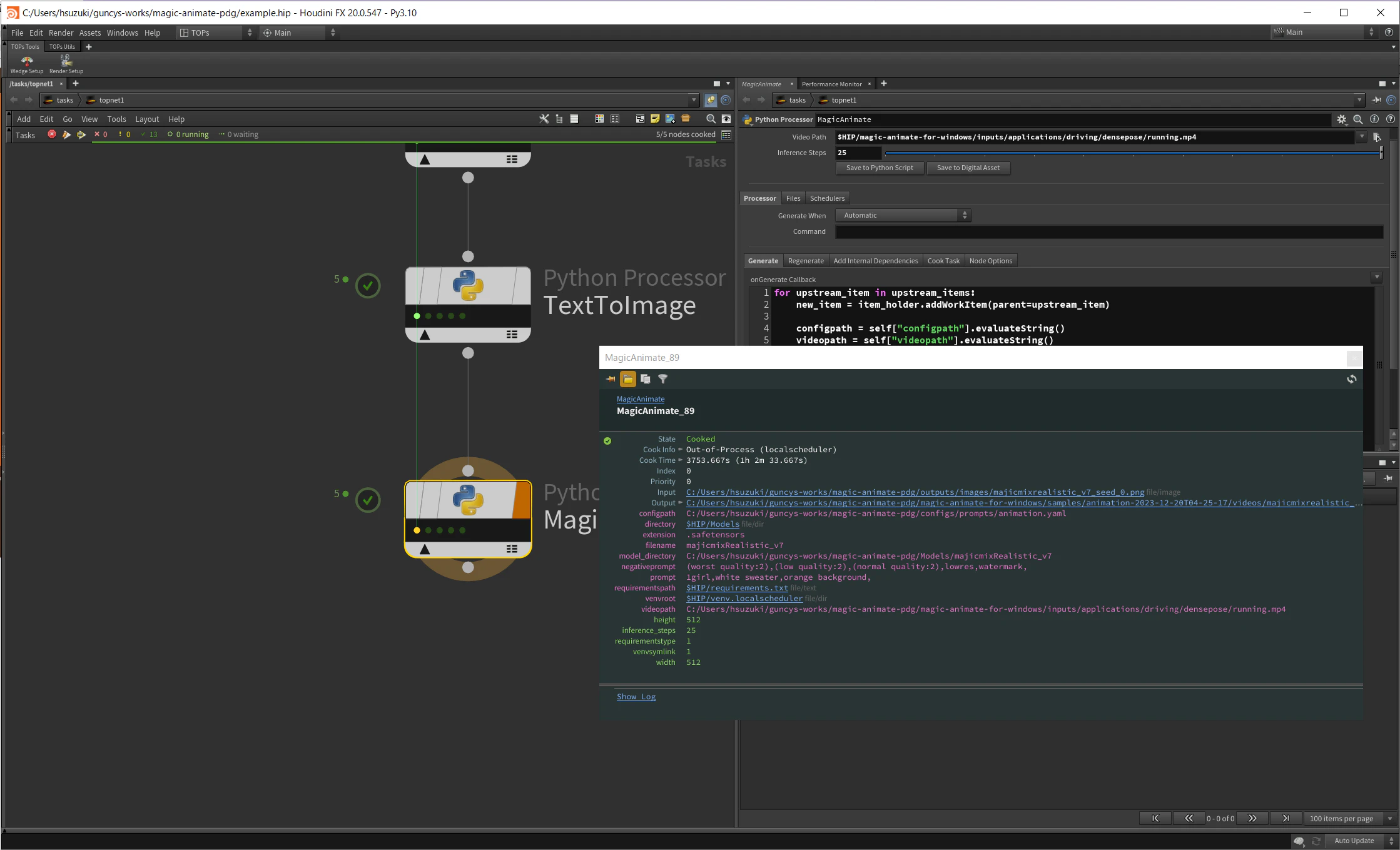This screenshot has height=850, width=1400.
Task: Expand the Cook Time detail arrow
Action: click(x=681, y=460)
